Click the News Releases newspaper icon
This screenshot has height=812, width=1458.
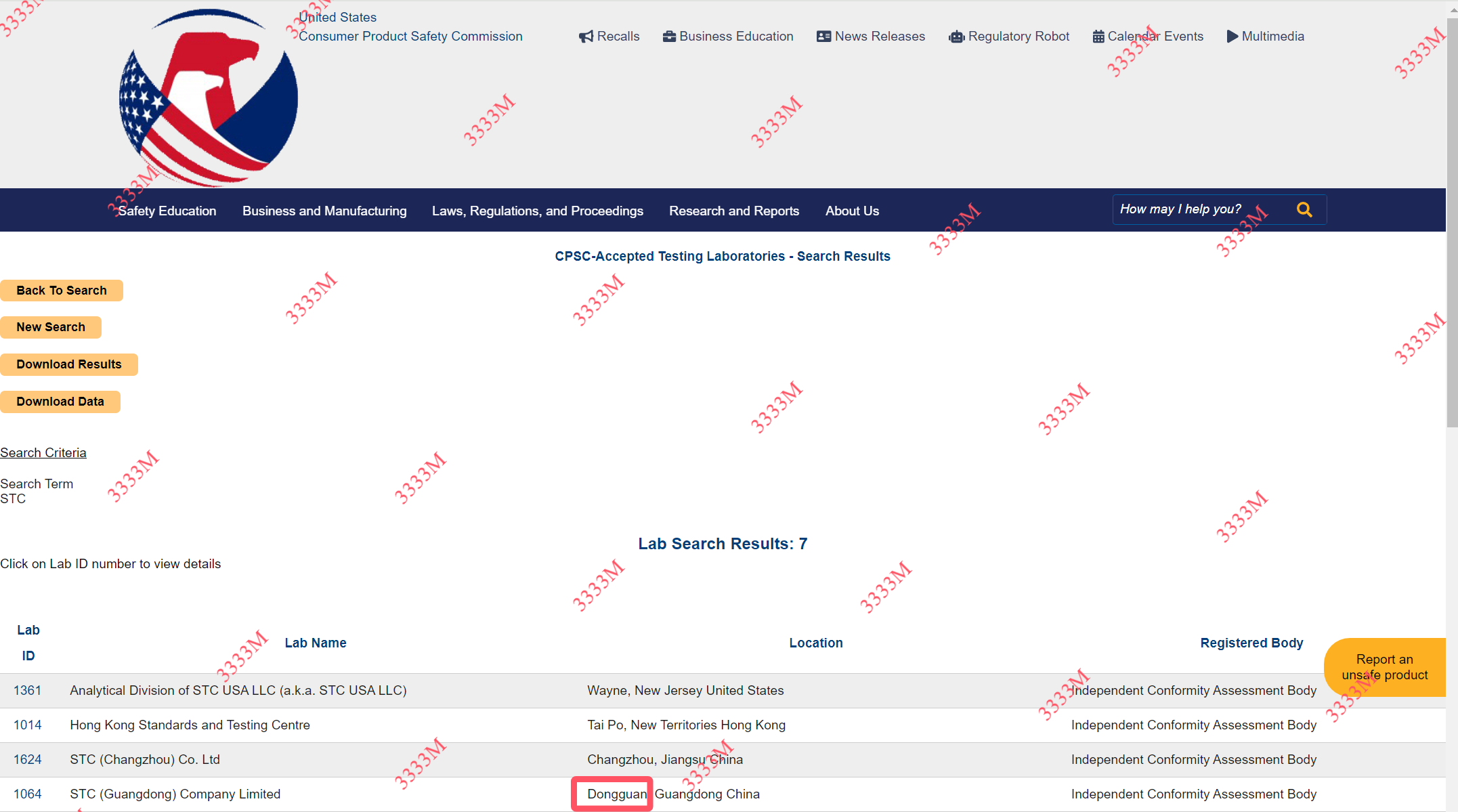pyautogui.click(x=823, y=37)
